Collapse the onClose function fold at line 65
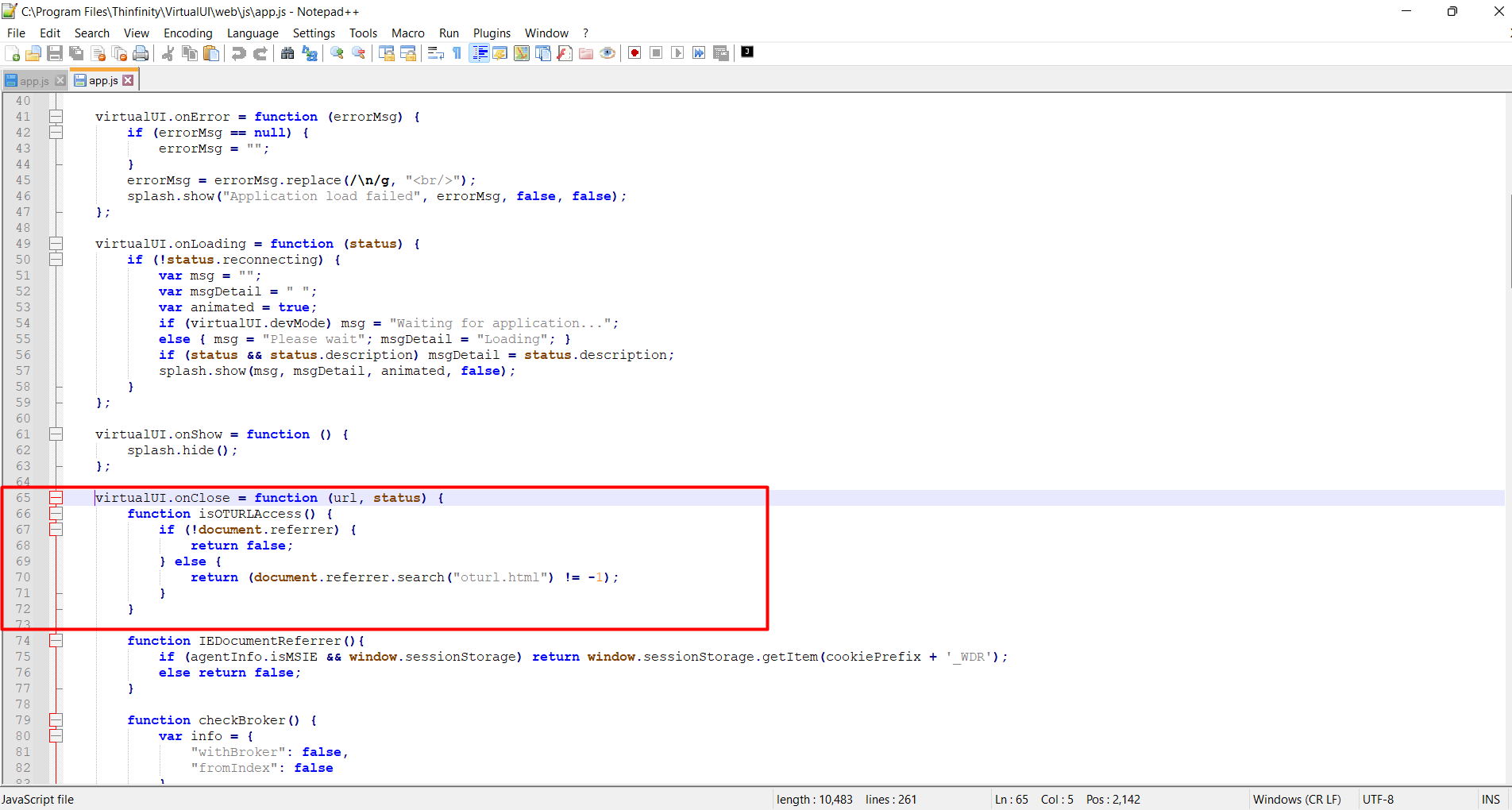The image size is (1512, 810). pos(56,498)
